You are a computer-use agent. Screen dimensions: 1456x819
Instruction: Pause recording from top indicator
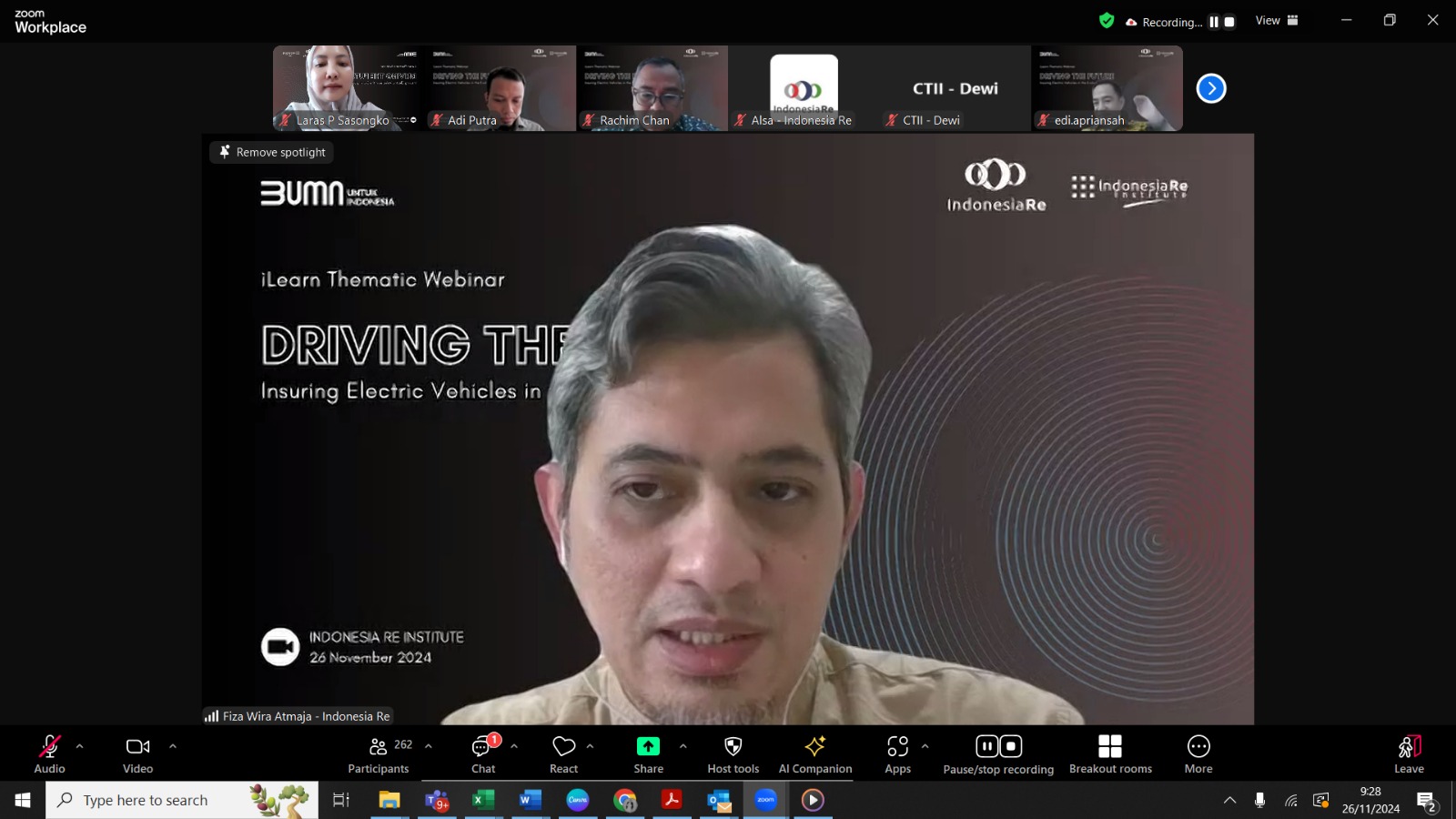(1214, 22)
